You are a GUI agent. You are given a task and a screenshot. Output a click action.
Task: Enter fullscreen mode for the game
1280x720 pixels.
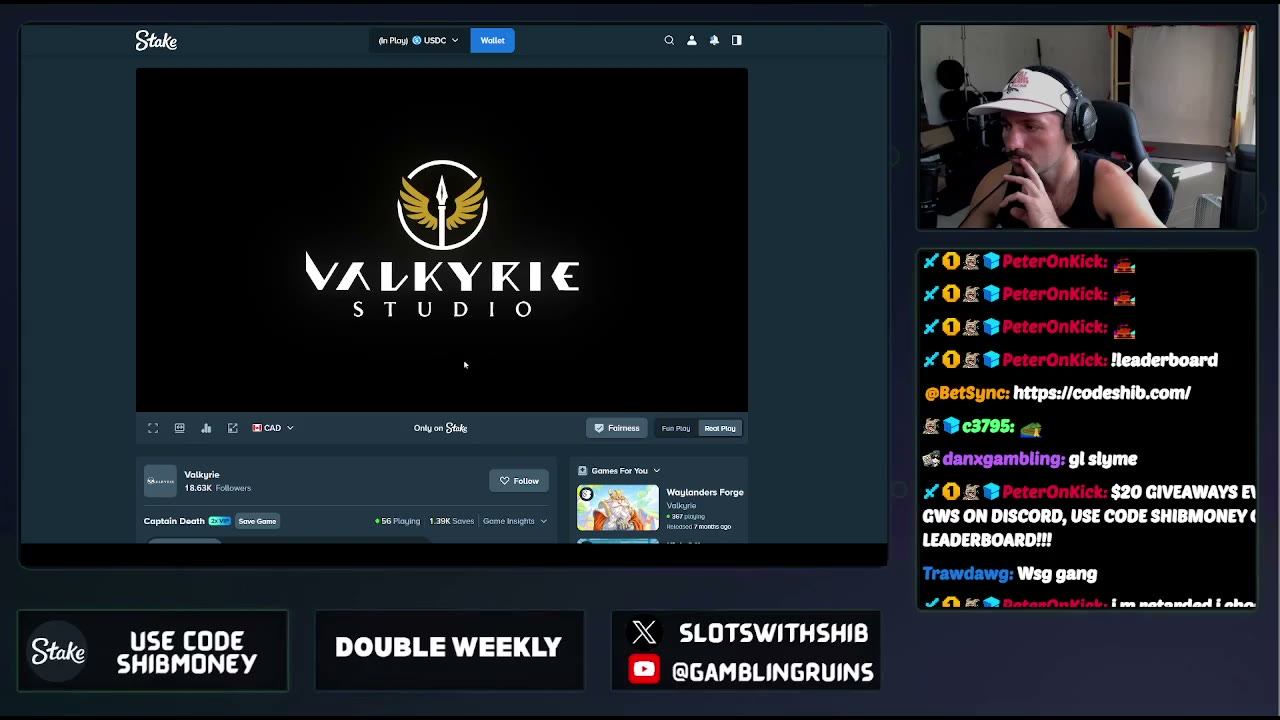(153, 428)
